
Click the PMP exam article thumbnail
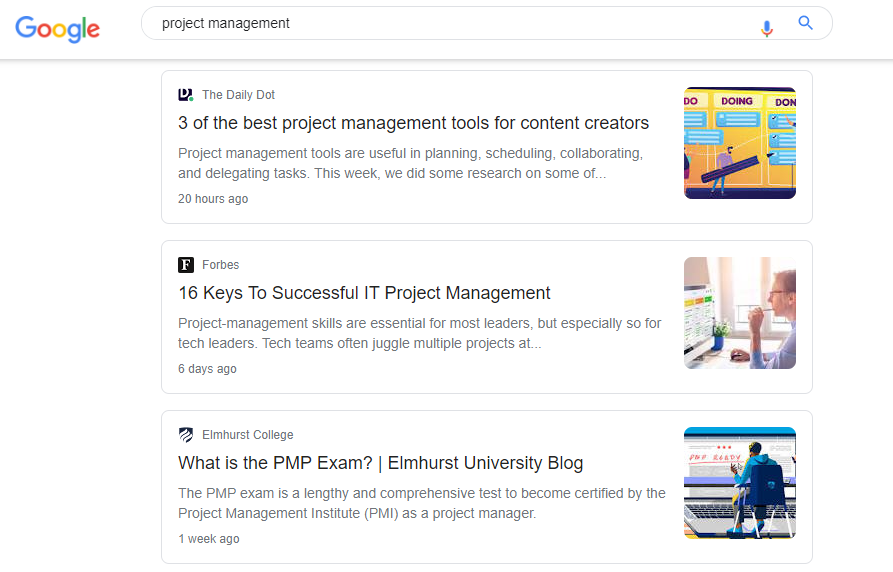pos(739,483)
